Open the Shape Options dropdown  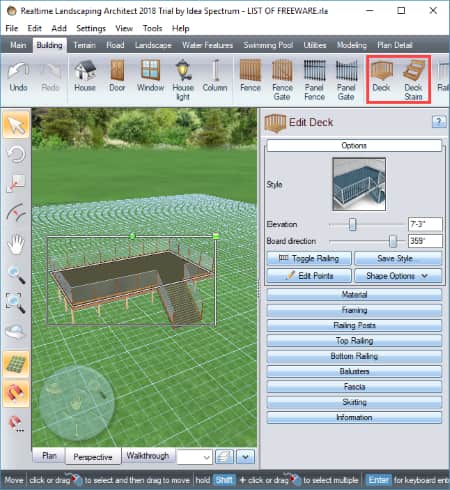click(x=398, y=276)
